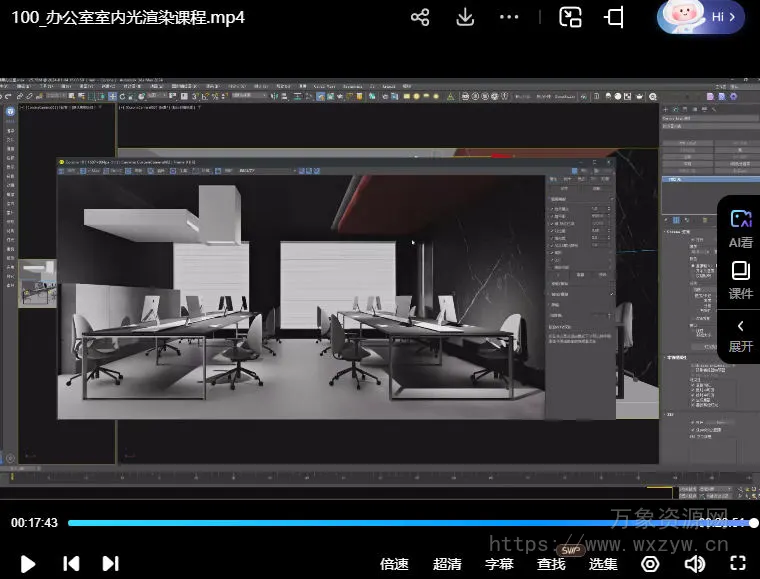The width and height of the screenshot is (760, 579).
Task: Click the video progress bar
Action: pos(400,523)
